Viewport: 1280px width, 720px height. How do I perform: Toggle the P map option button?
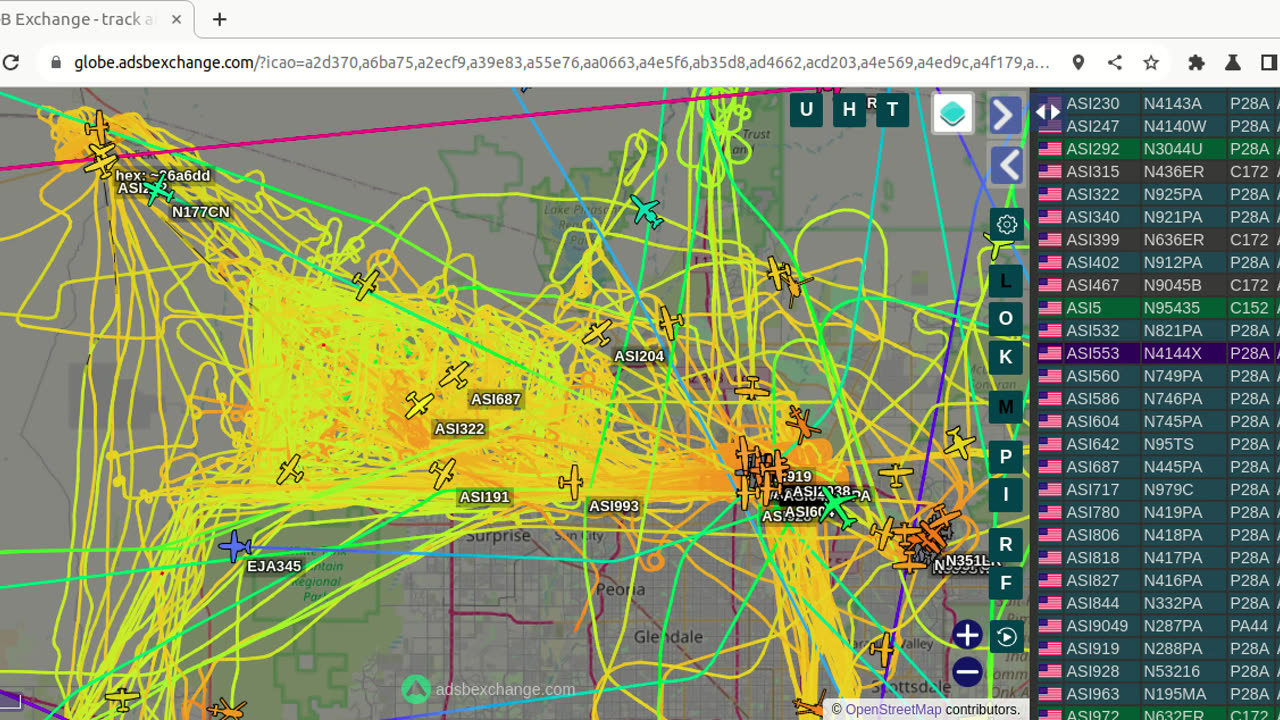(1006, 457)
